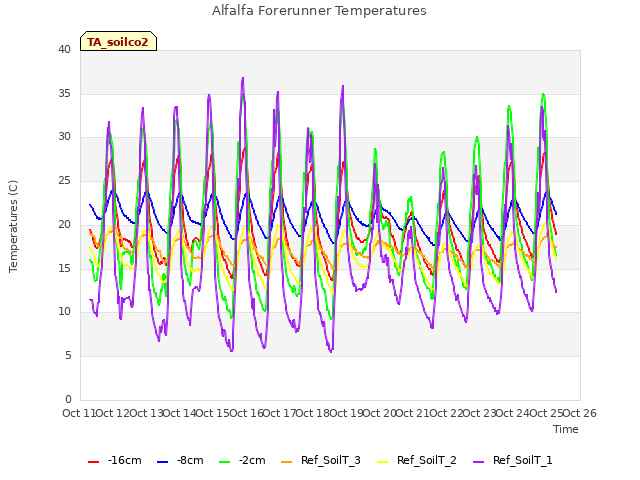Click the 10 y-axis tick label
Image resolution: width=640 pixels, height=480 pixels.
(64, 312)
